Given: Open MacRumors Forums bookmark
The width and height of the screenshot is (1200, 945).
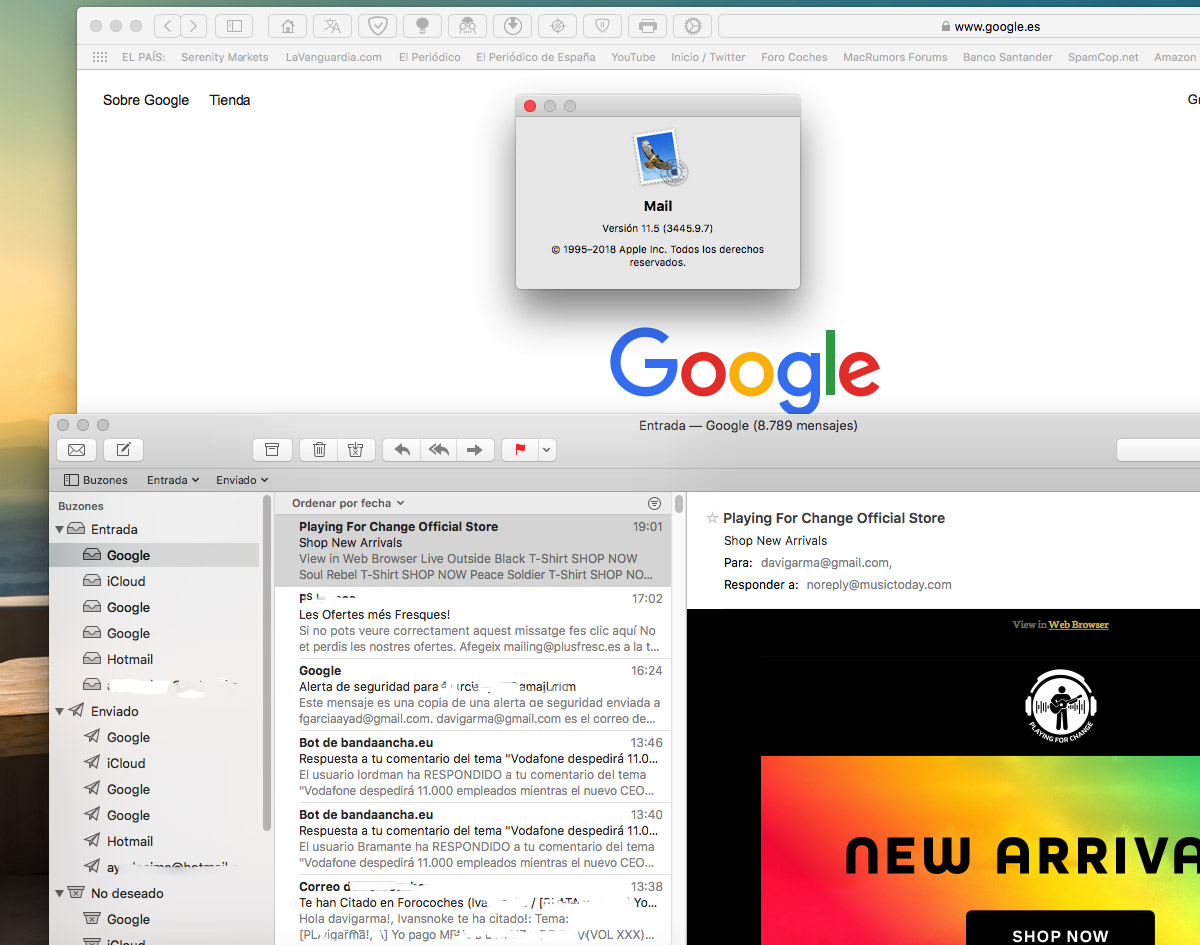Looking at the screenshot, I should click(895, 57).
